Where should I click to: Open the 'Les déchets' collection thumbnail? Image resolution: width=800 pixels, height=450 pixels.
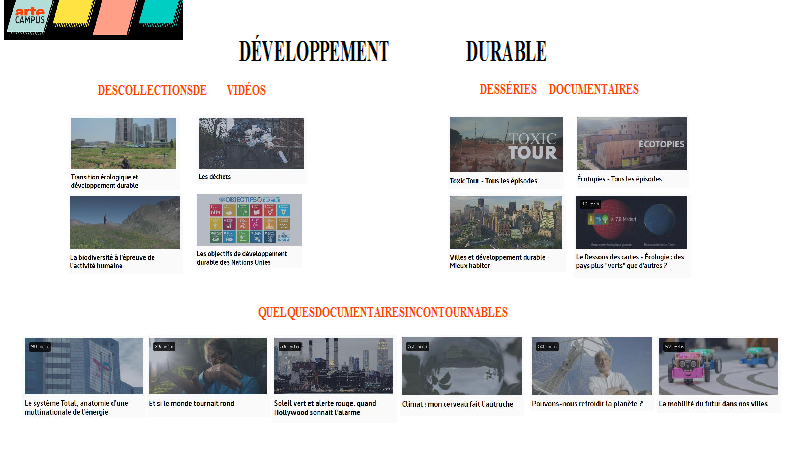click(251, 143)
